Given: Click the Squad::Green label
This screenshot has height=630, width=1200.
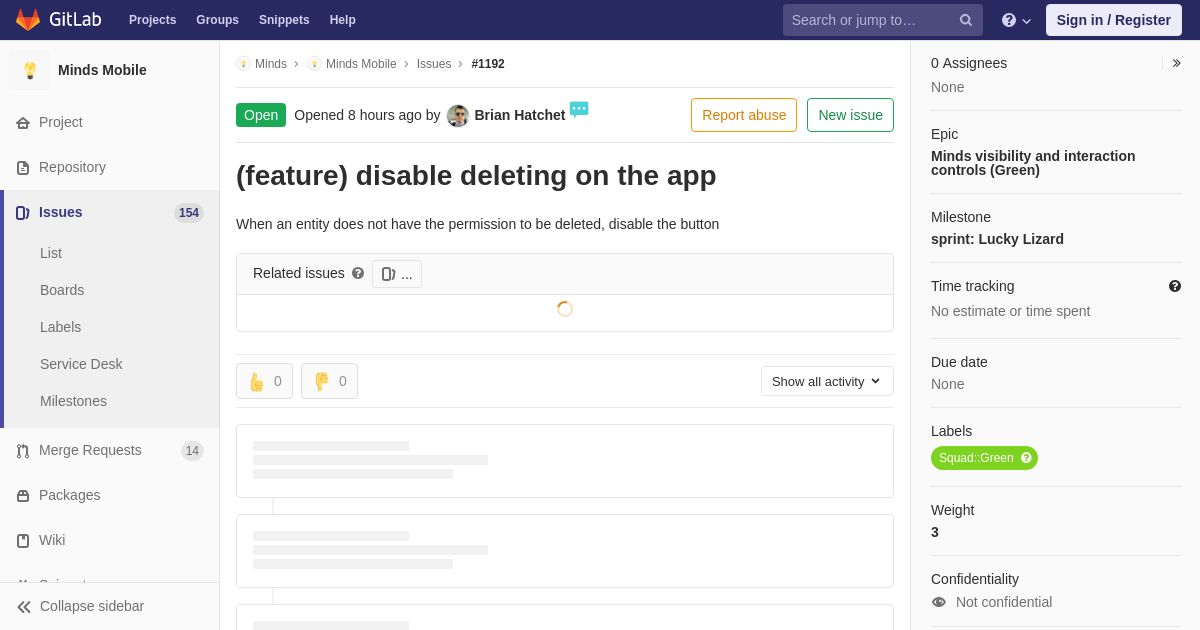Looking at the screenshot, I should coord(984,458).
